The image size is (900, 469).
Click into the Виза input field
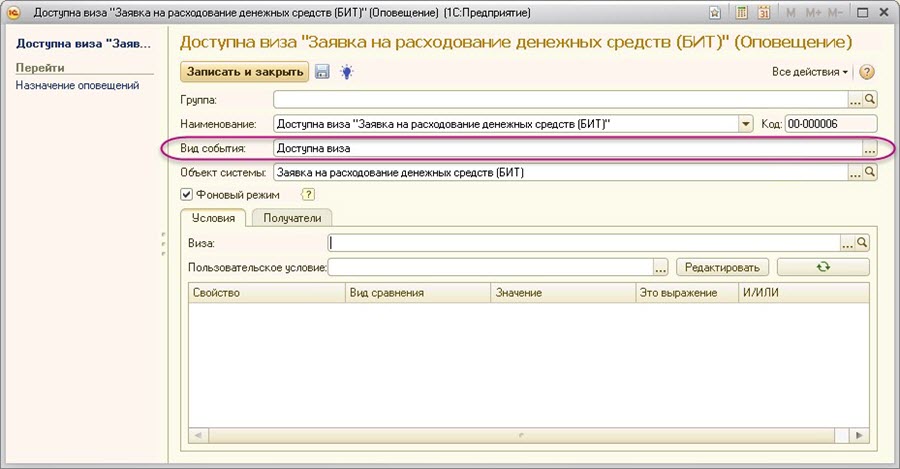(x=585, y=242)
